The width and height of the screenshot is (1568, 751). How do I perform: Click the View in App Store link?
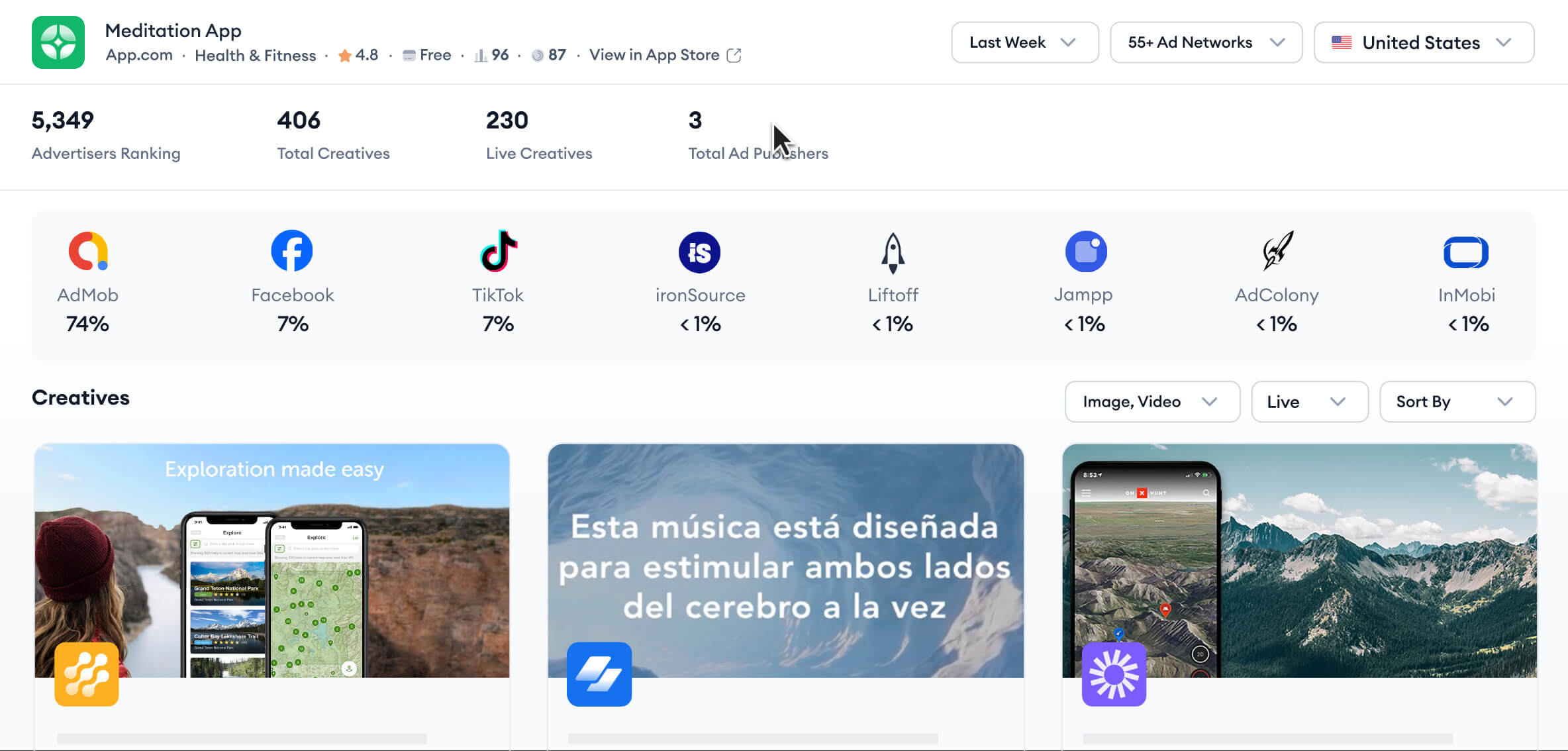(654, 55)
